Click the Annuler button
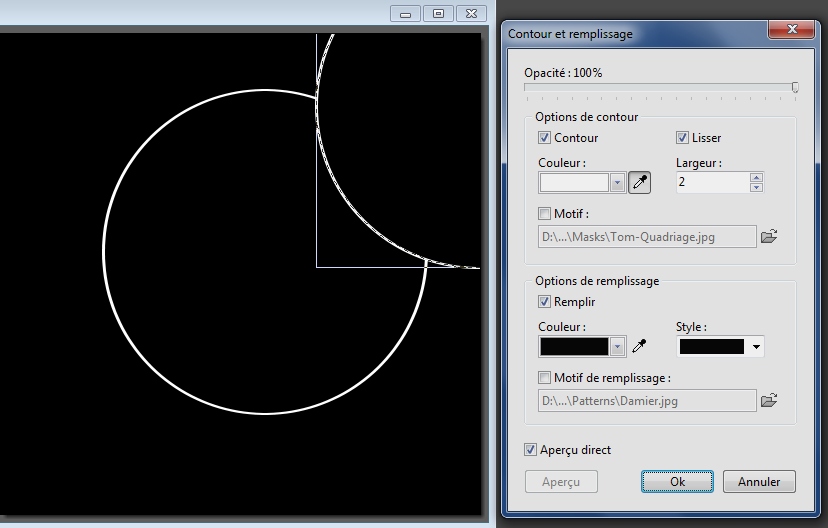Viewport: 828px width, 528px height. coord(759,482)
